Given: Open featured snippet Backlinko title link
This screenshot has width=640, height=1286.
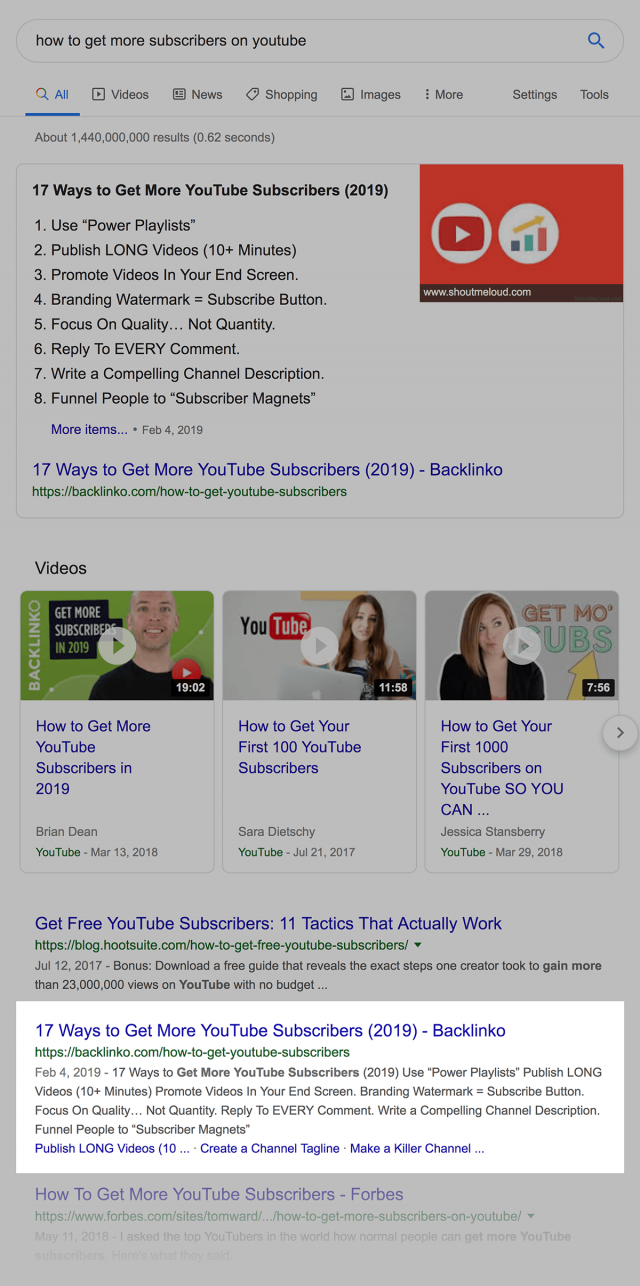Looking at the screenshot, I should (x=267, y=469).
